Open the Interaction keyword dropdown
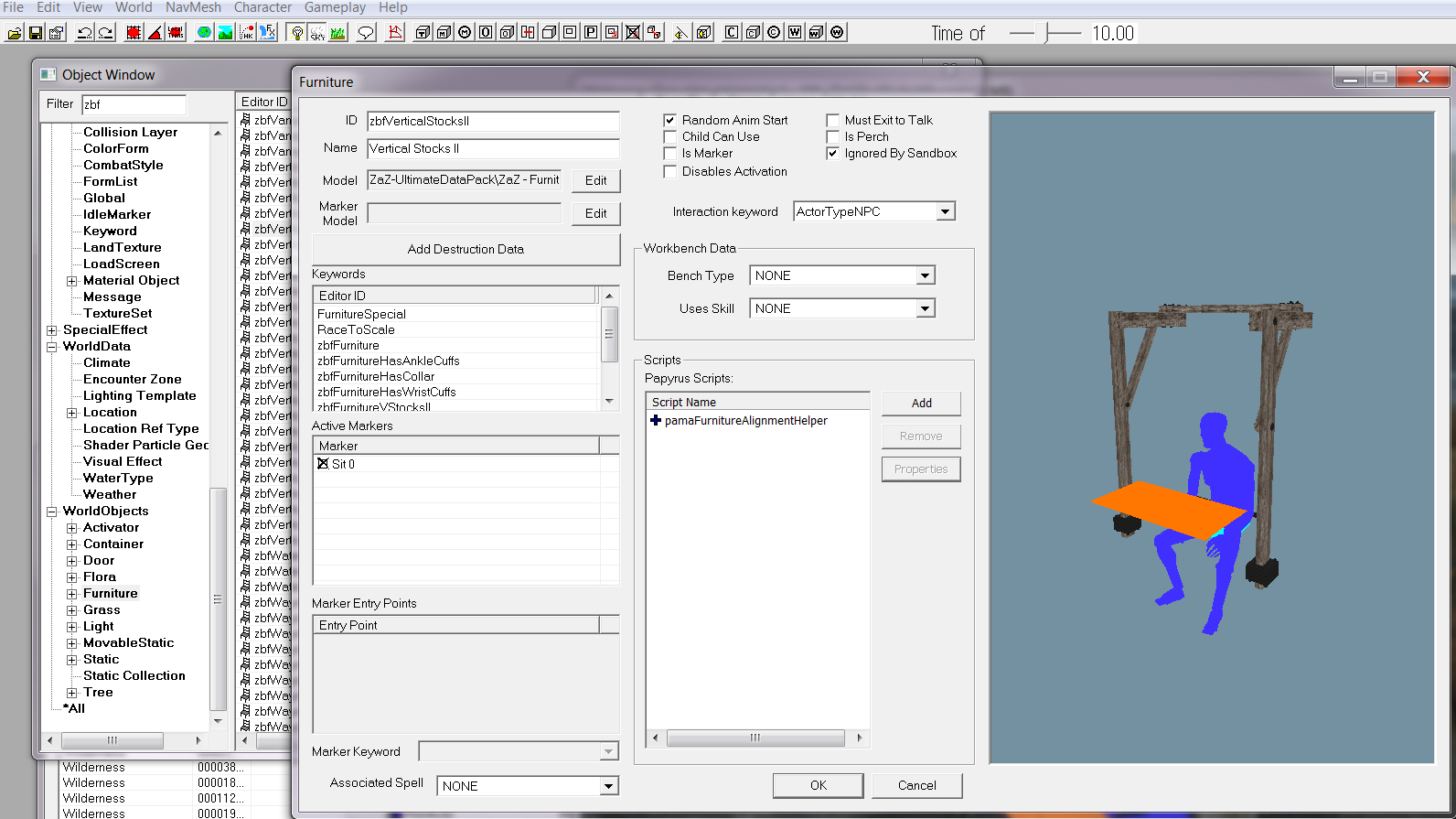The height and width of the screenshot is (819, 1456). (946, 211)
